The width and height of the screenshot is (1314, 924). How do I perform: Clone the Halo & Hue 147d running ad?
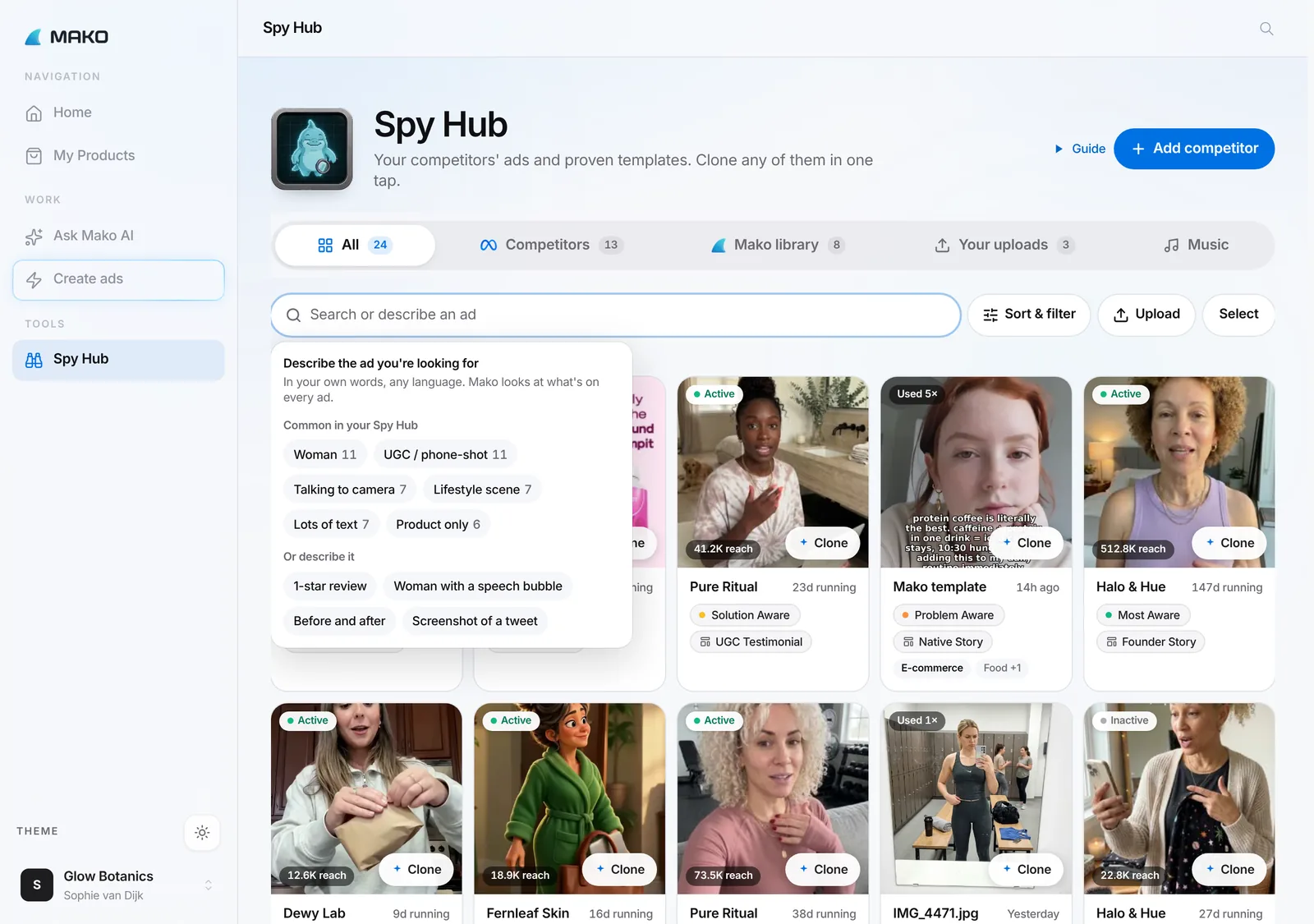[1229, 543]
